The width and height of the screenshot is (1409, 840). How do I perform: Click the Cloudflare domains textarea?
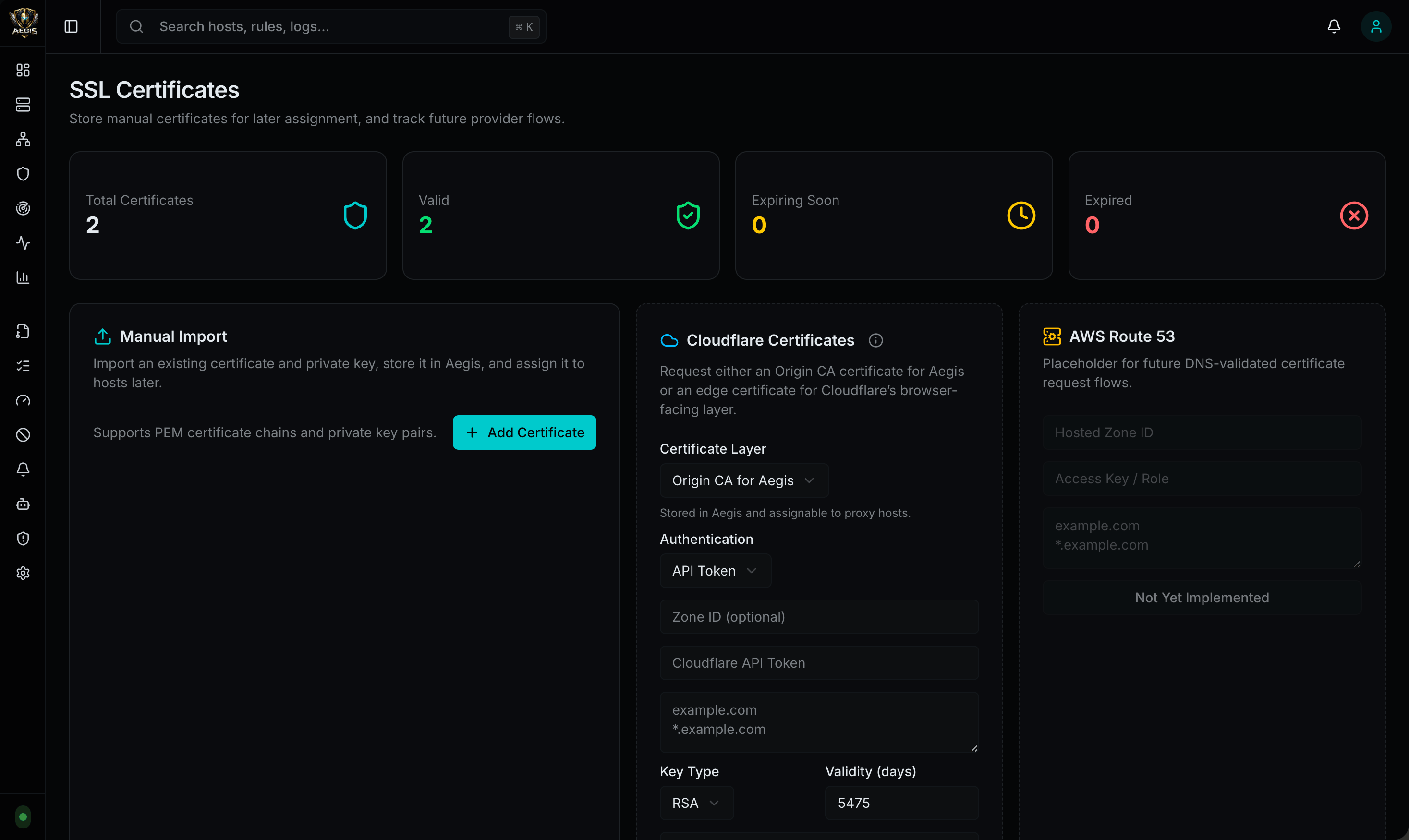819,722
